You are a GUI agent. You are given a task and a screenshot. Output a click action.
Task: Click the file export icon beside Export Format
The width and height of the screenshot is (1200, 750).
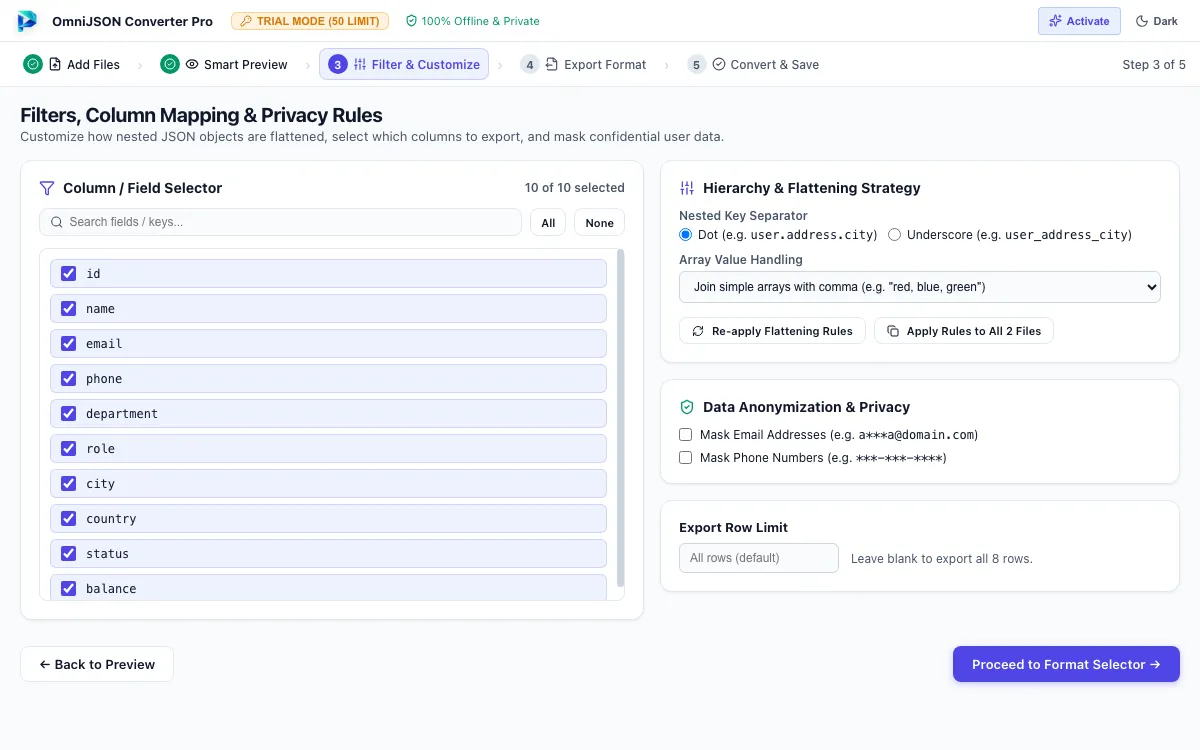coord(552,64)
